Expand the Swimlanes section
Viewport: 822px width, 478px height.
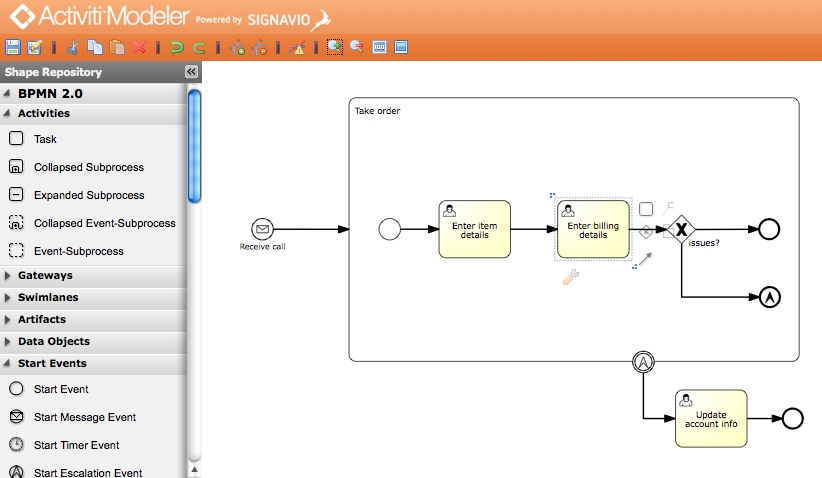[48, 297]
